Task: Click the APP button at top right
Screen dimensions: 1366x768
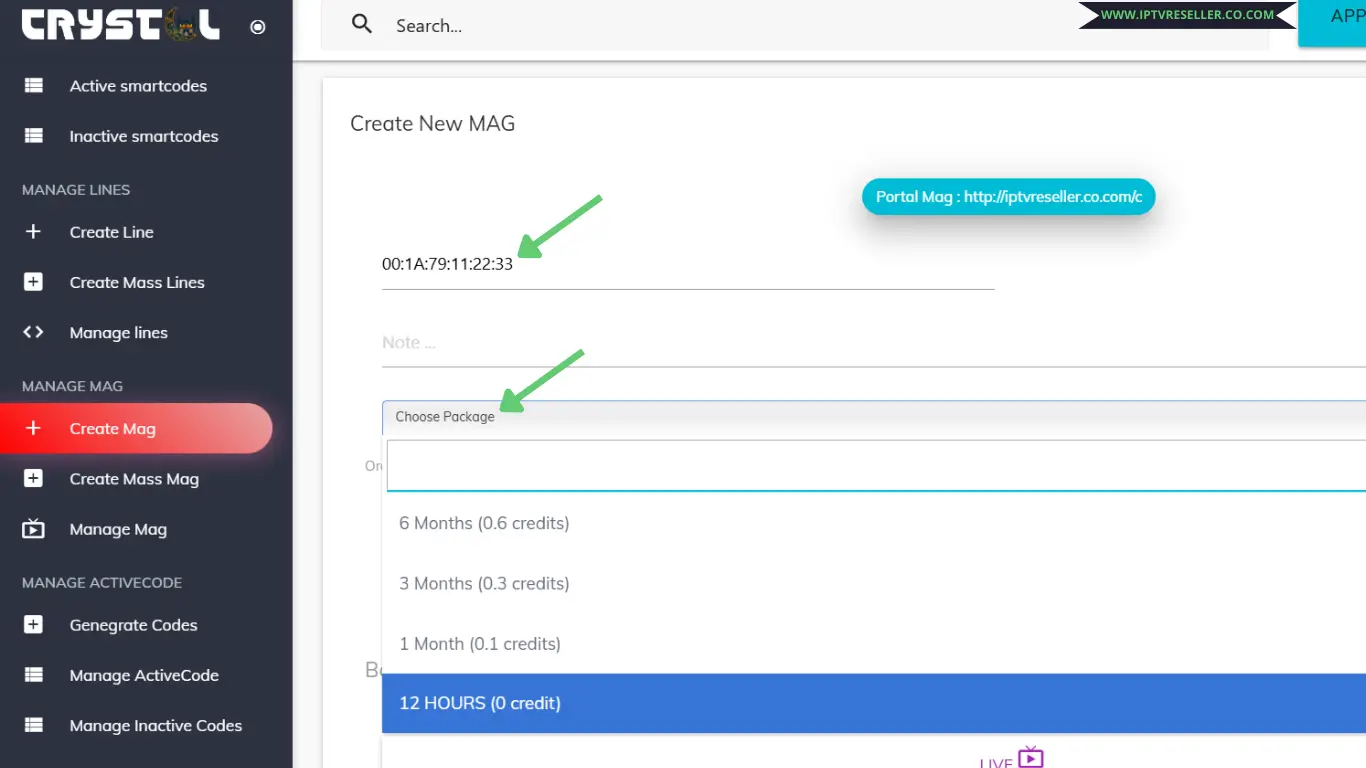Action: click(x=1344, y=16)
